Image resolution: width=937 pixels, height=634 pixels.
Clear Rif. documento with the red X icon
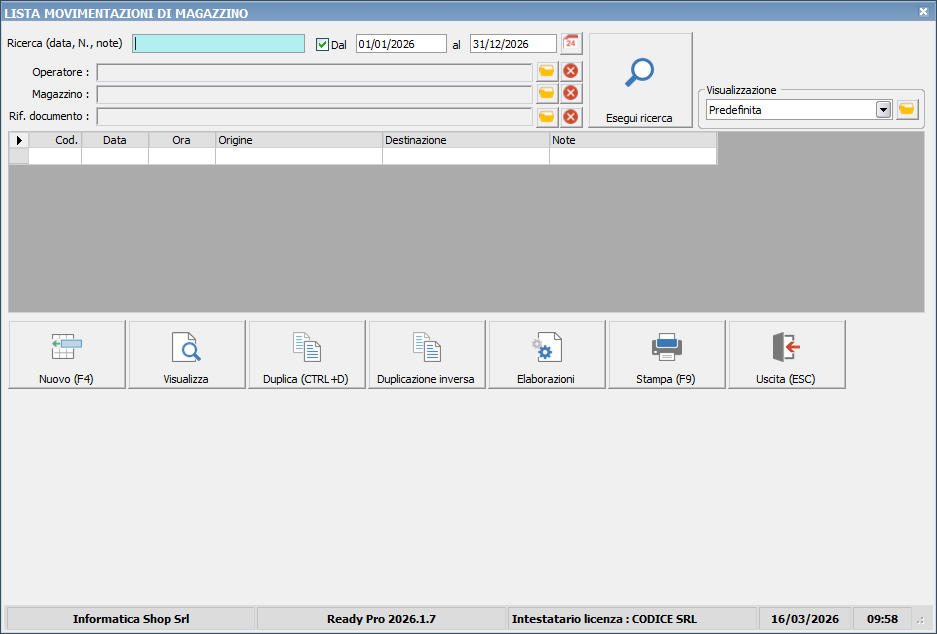pyautogui.click(x=571, y=116)
